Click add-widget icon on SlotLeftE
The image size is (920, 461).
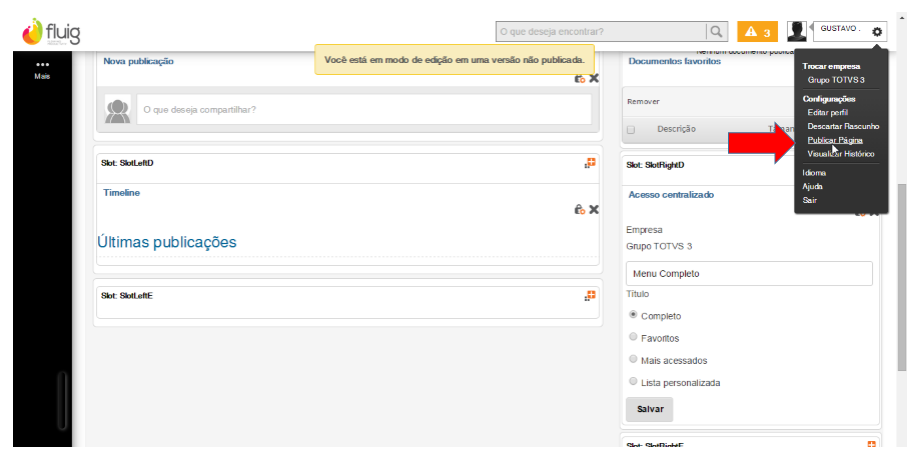pyautogui.click(x=590, y=295)
